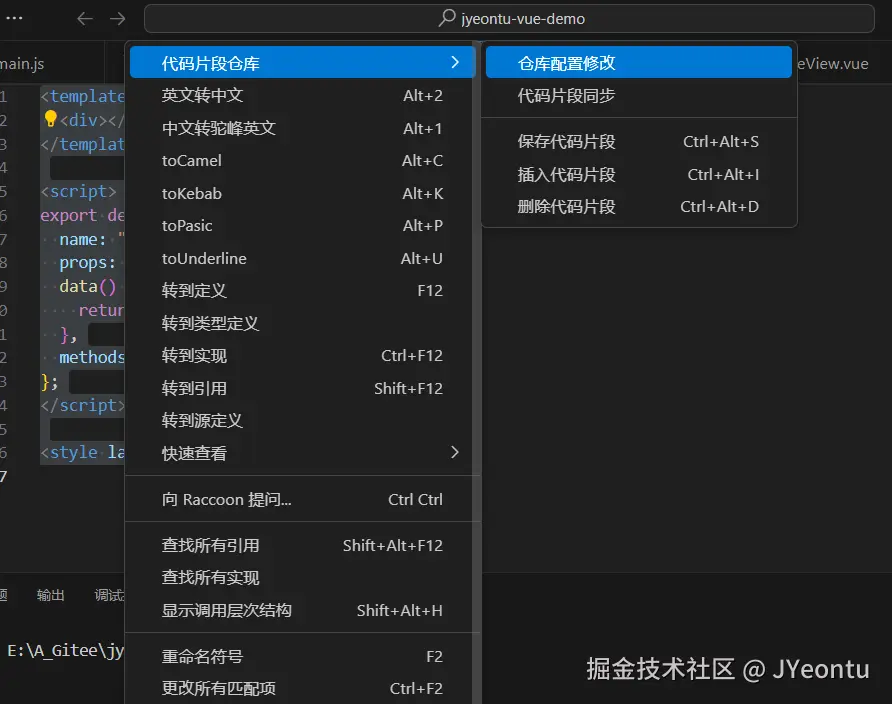Image resolution: width=892 pixels, height=704 pixels.
Task: Open the 输出 panel tab
Action: coord(50,594)
